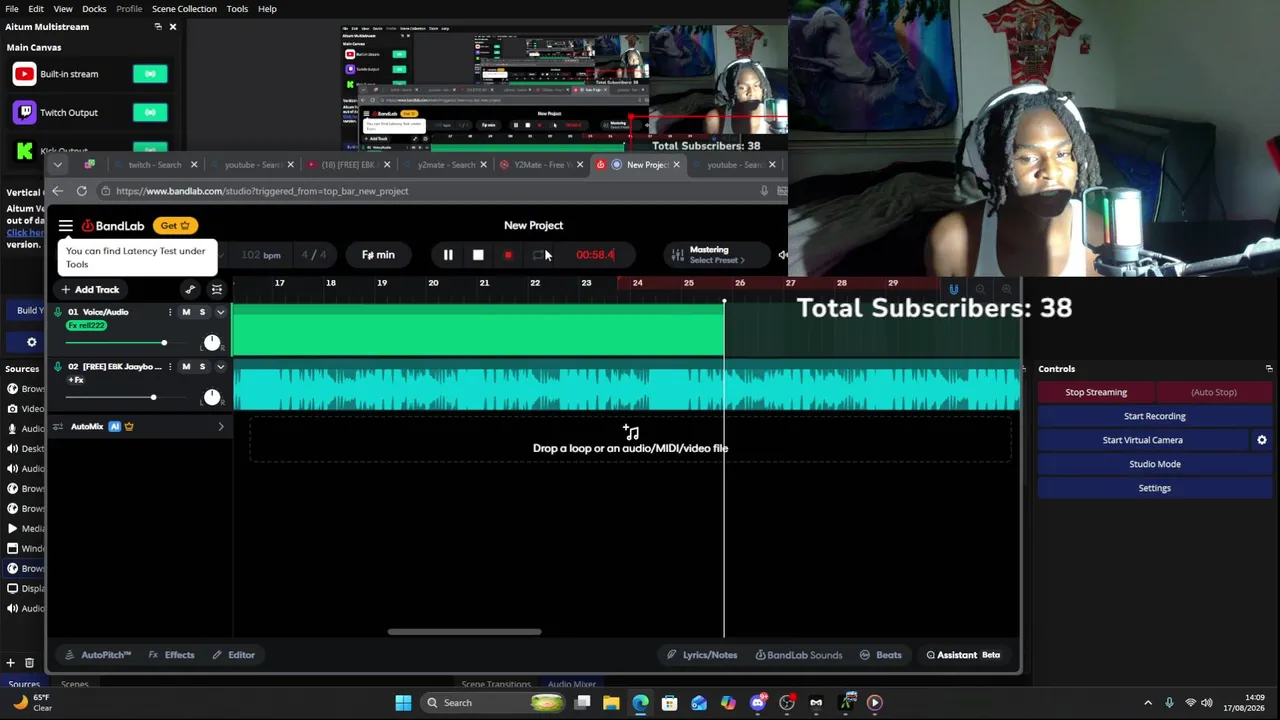Open options menu for 02 [FREE] EBK track
Screen dimensions: 1280x720
[x=170, y=367]
